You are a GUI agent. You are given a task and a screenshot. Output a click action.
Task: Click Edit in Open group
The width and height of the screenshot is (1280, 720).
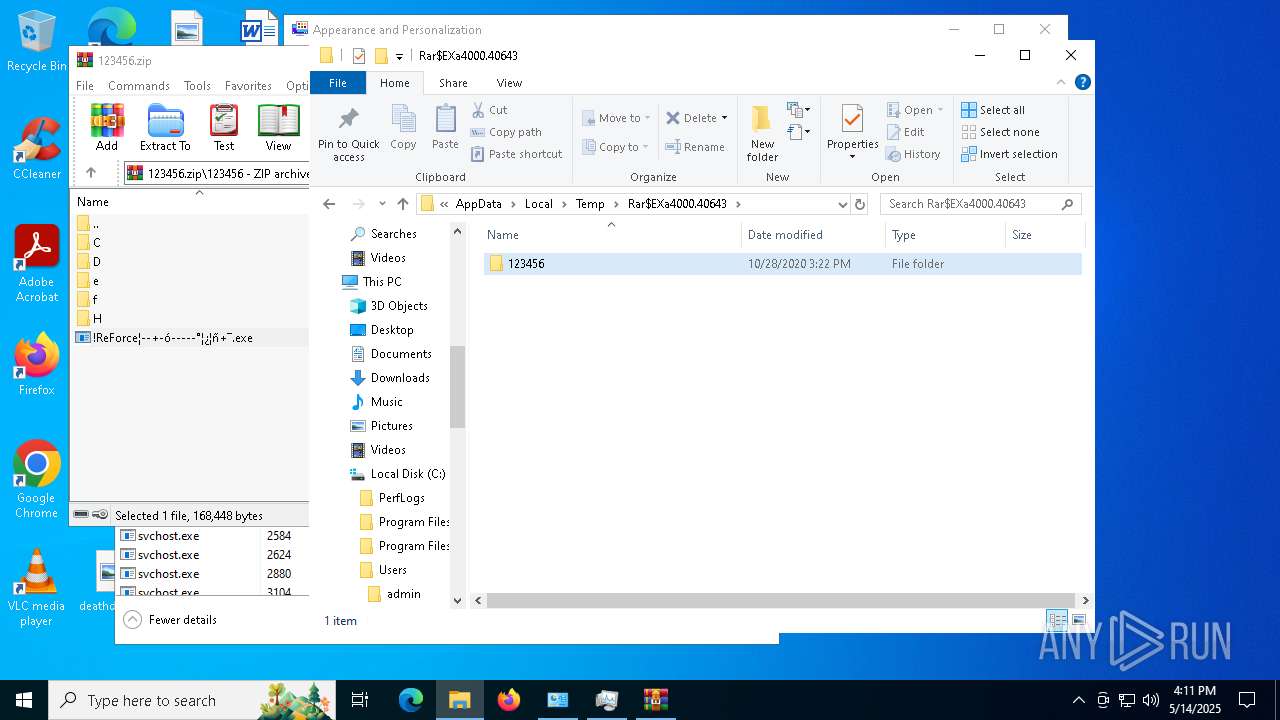click(906, 132)
